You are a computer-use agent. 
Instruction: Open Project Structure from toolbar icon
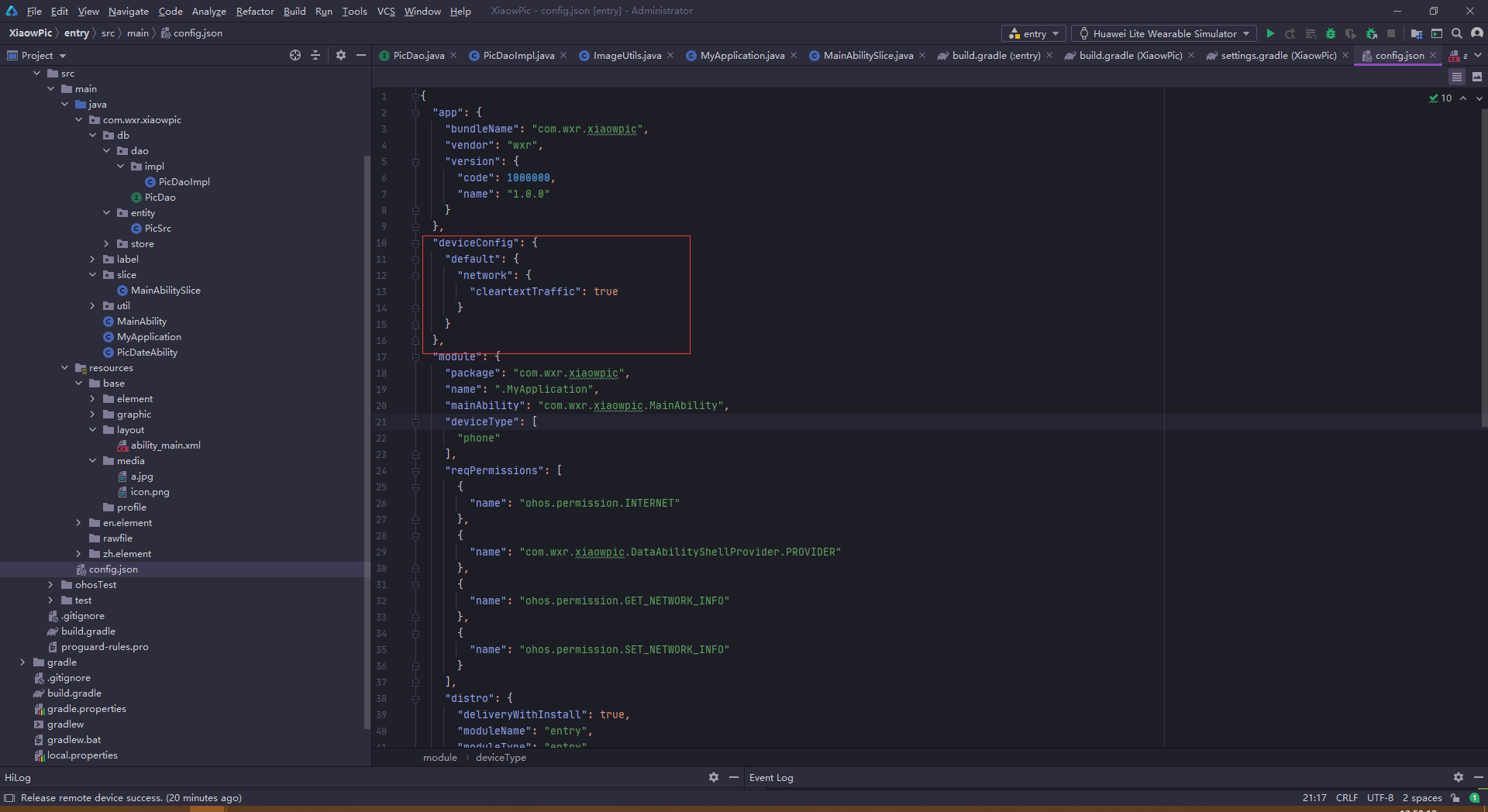[x=1417, y=33]
